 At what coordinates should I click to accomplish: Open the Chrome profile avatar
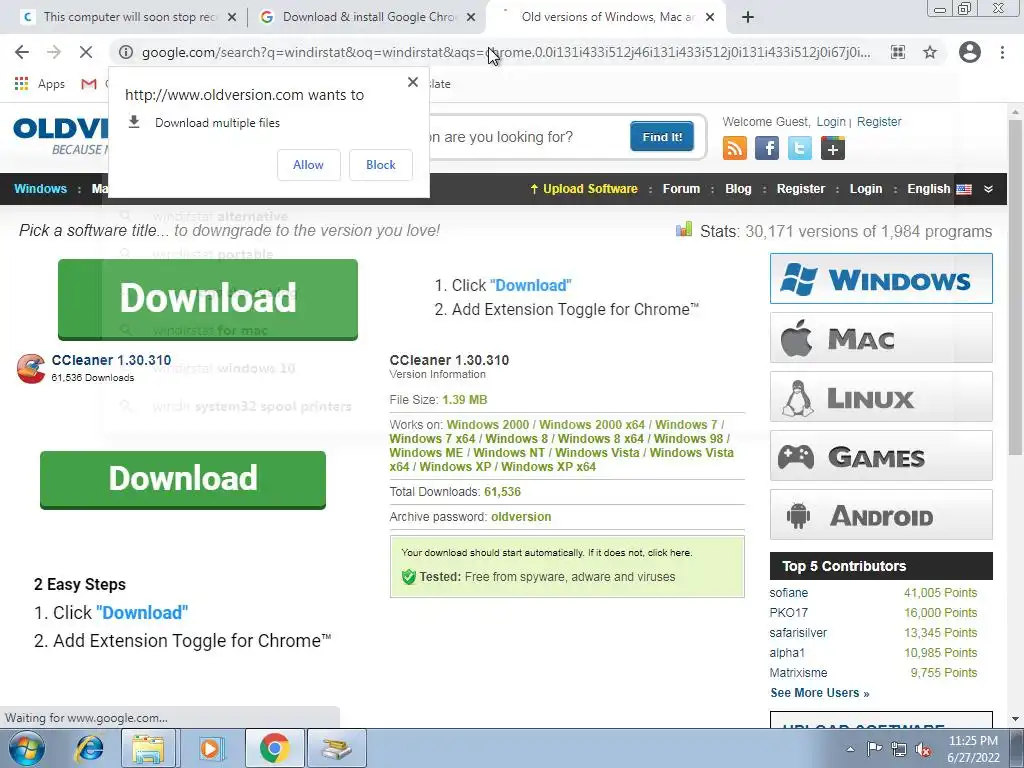point(970,52)
